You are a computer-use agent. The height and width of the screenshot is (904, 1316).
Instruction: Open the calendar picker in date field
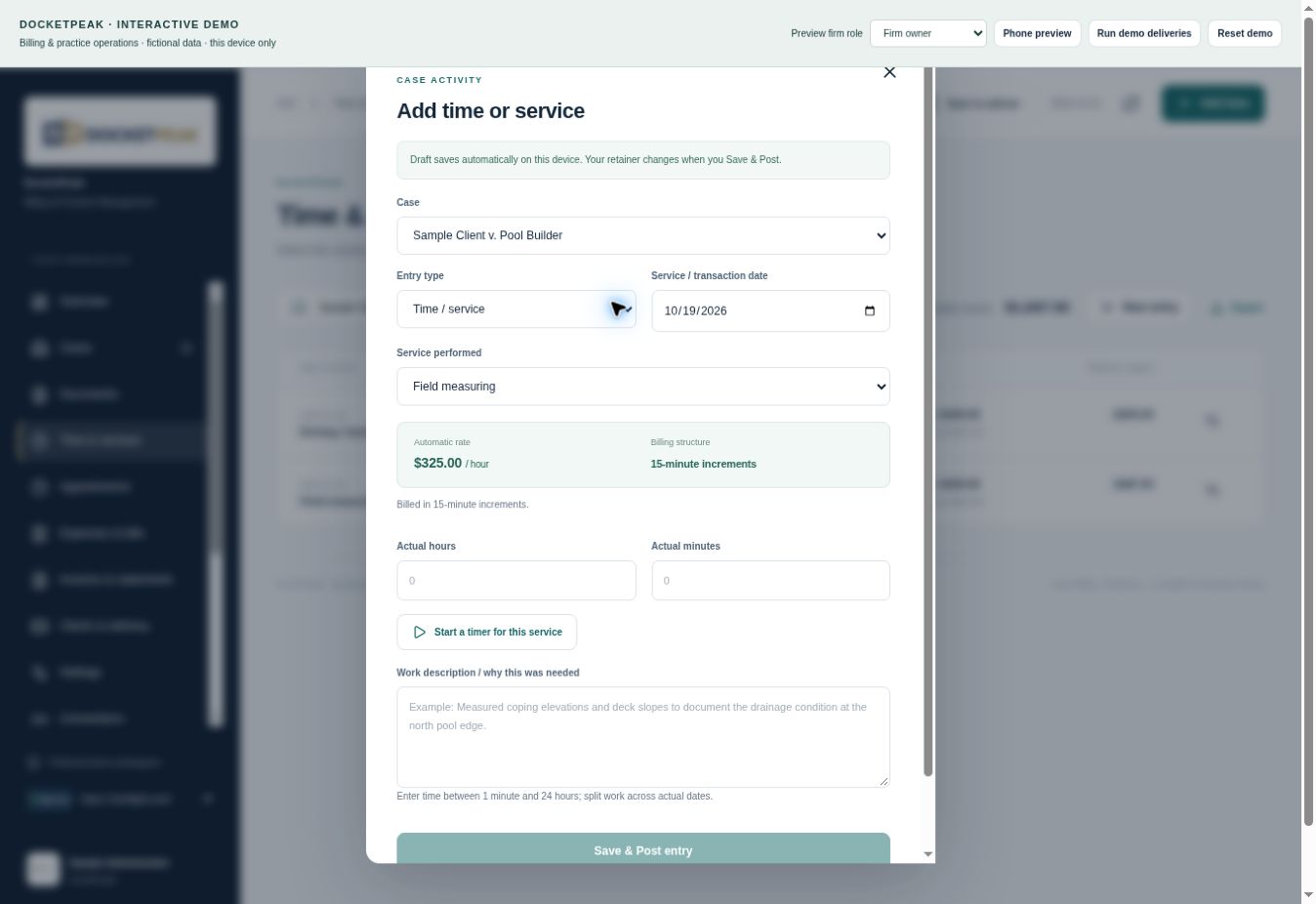point(870,310)
